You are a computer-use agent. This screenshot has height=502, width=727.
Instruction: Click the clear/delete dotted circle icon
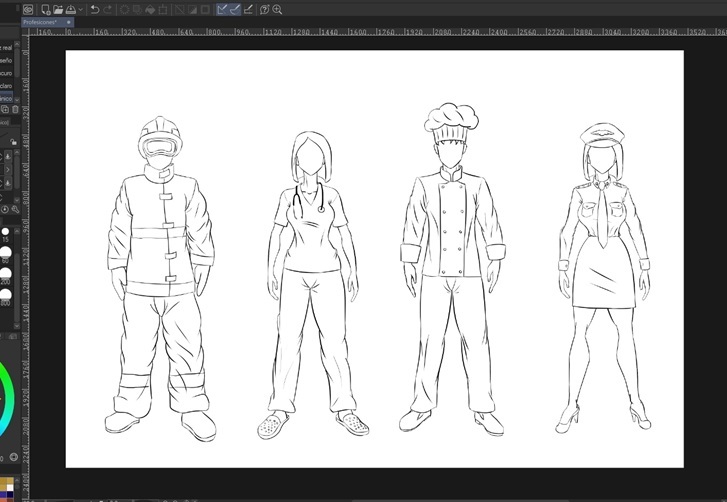tap(124, 9)
